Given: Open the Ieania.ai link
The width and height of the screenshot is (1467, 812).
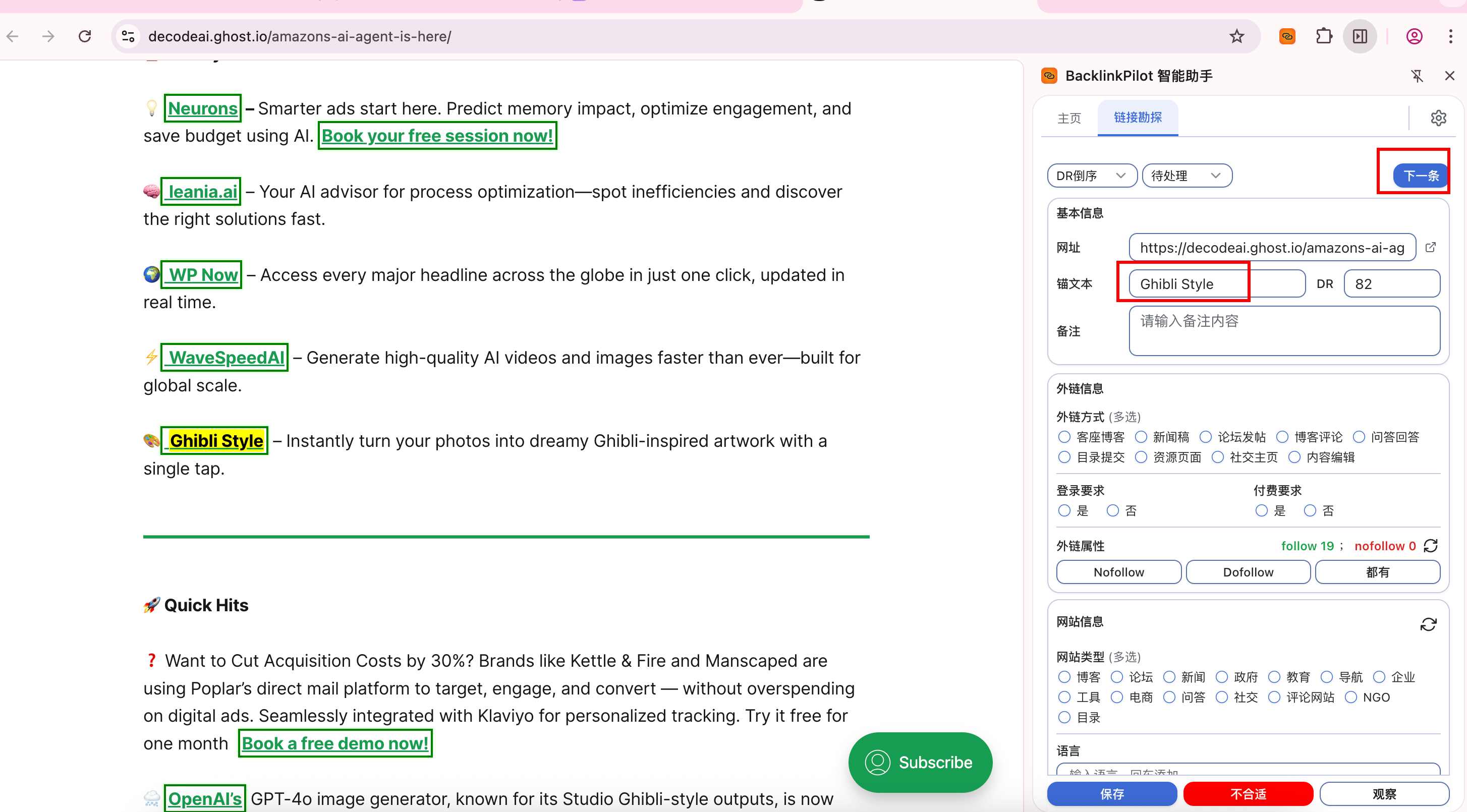Looking at the screenshot, I should (201, 191).
